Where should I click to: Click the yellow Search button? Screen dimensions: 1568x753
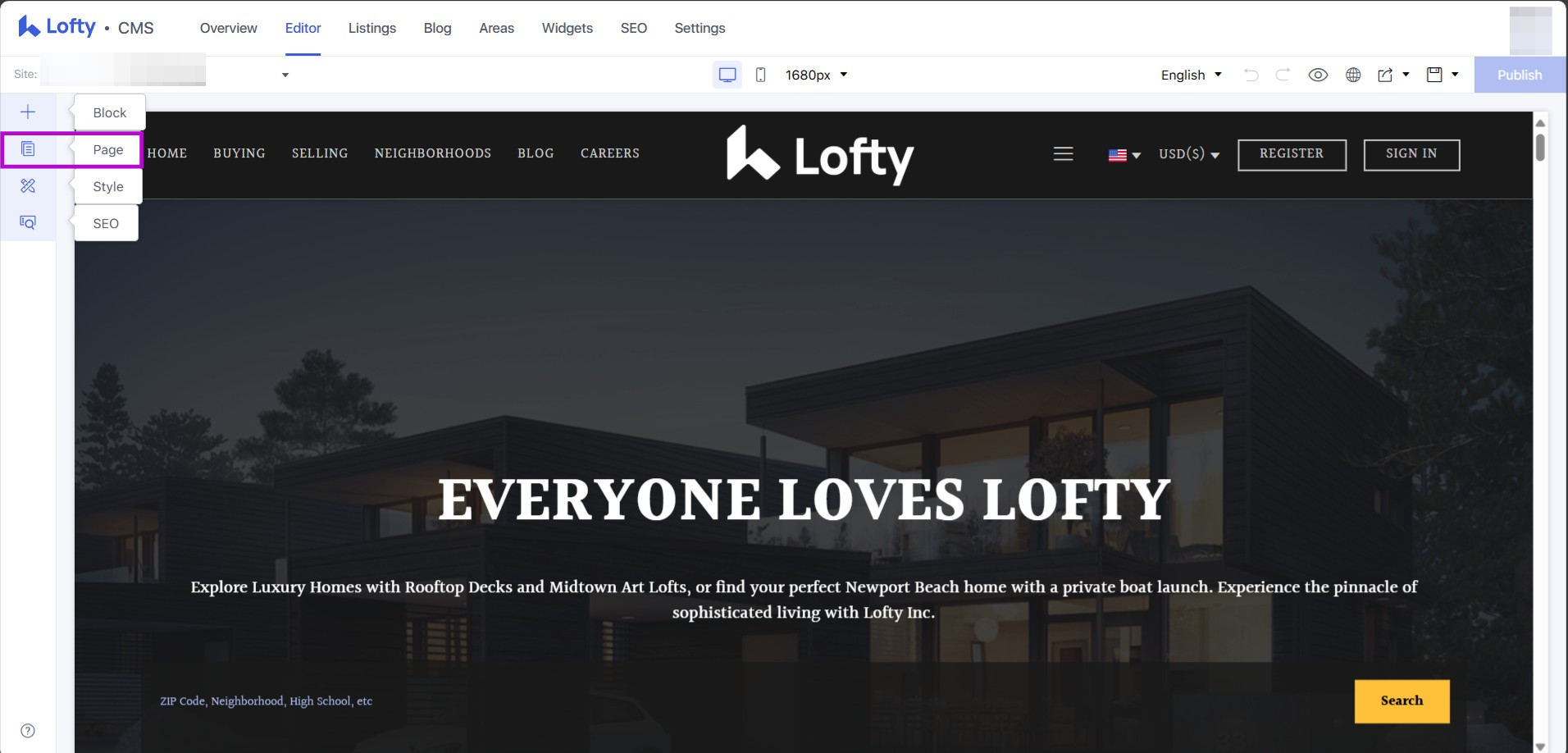point(1402,701)
